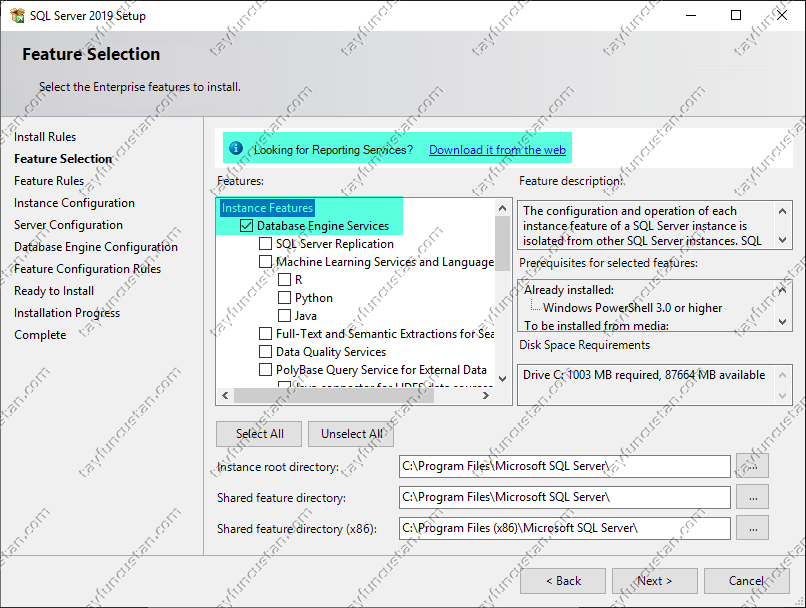This screenshot has width=806, height=608.
Task: Minimize the SQL Server 2019 Setup window
Action: (x=691, y=15)
